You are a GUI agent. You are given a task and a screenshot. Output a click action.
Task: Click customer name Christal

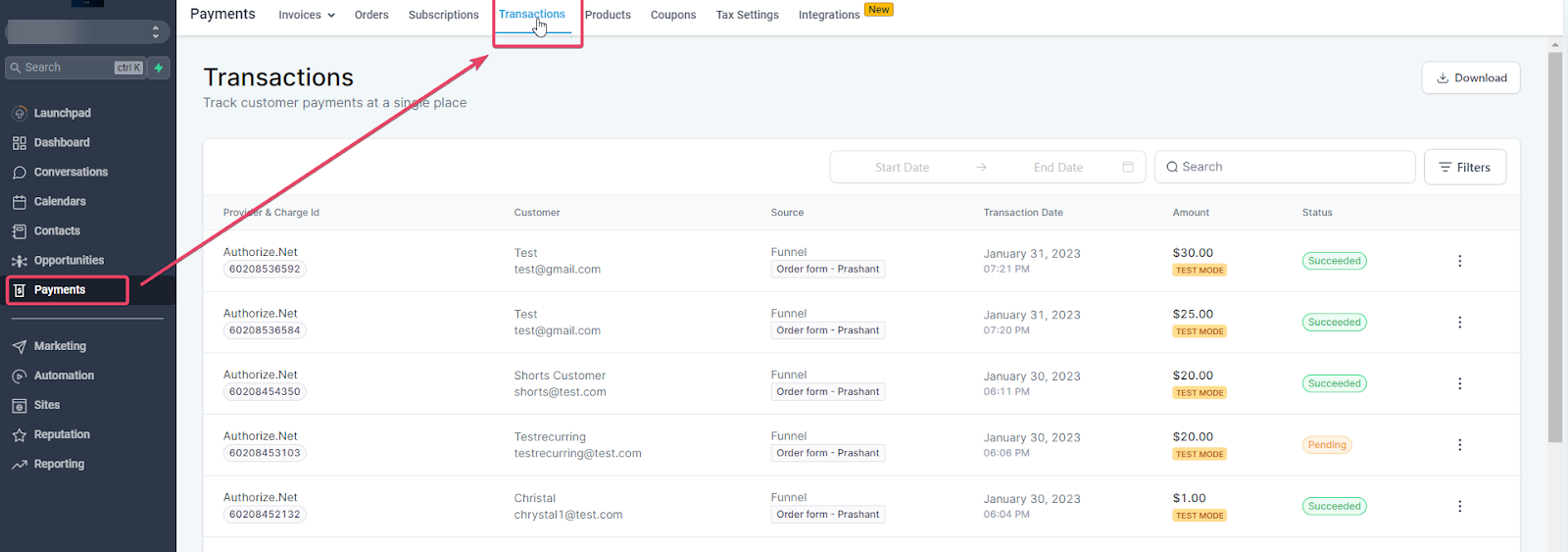[x=534, y=498]
